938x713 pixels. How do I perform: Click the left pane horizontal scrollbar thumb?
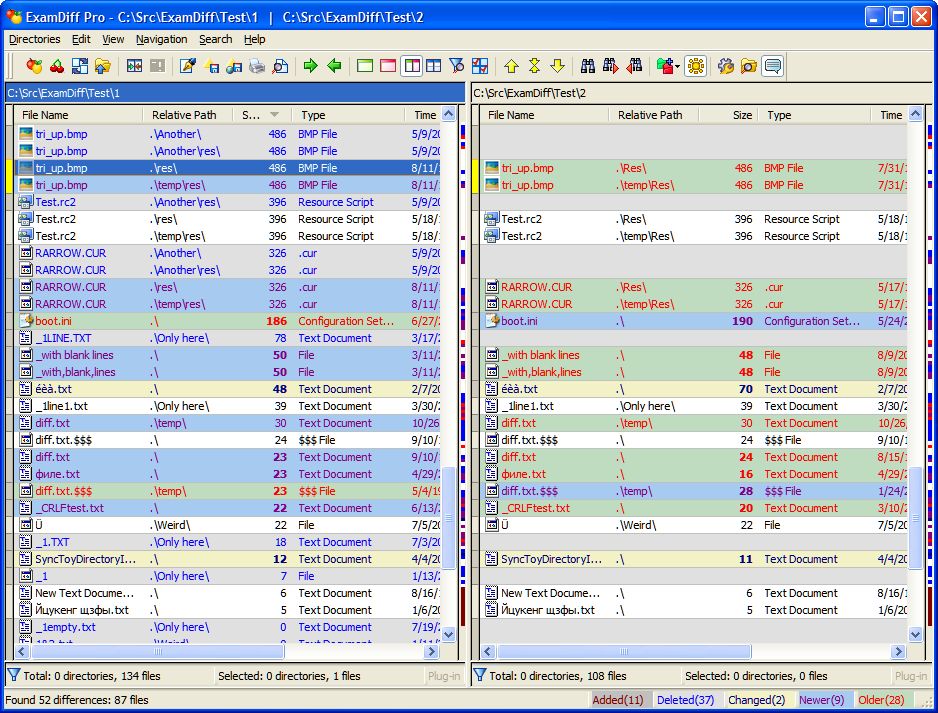[x=157, y=651]
